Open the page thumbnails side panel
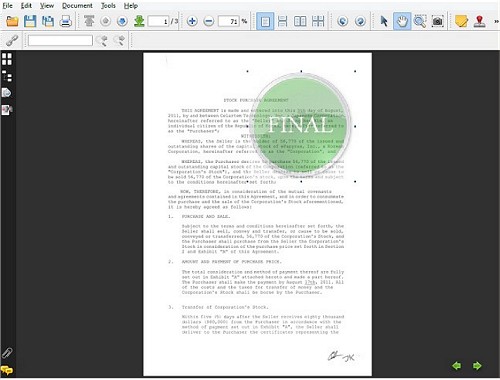This screenshot has width=500, height=380. click(x=7, y=59)
